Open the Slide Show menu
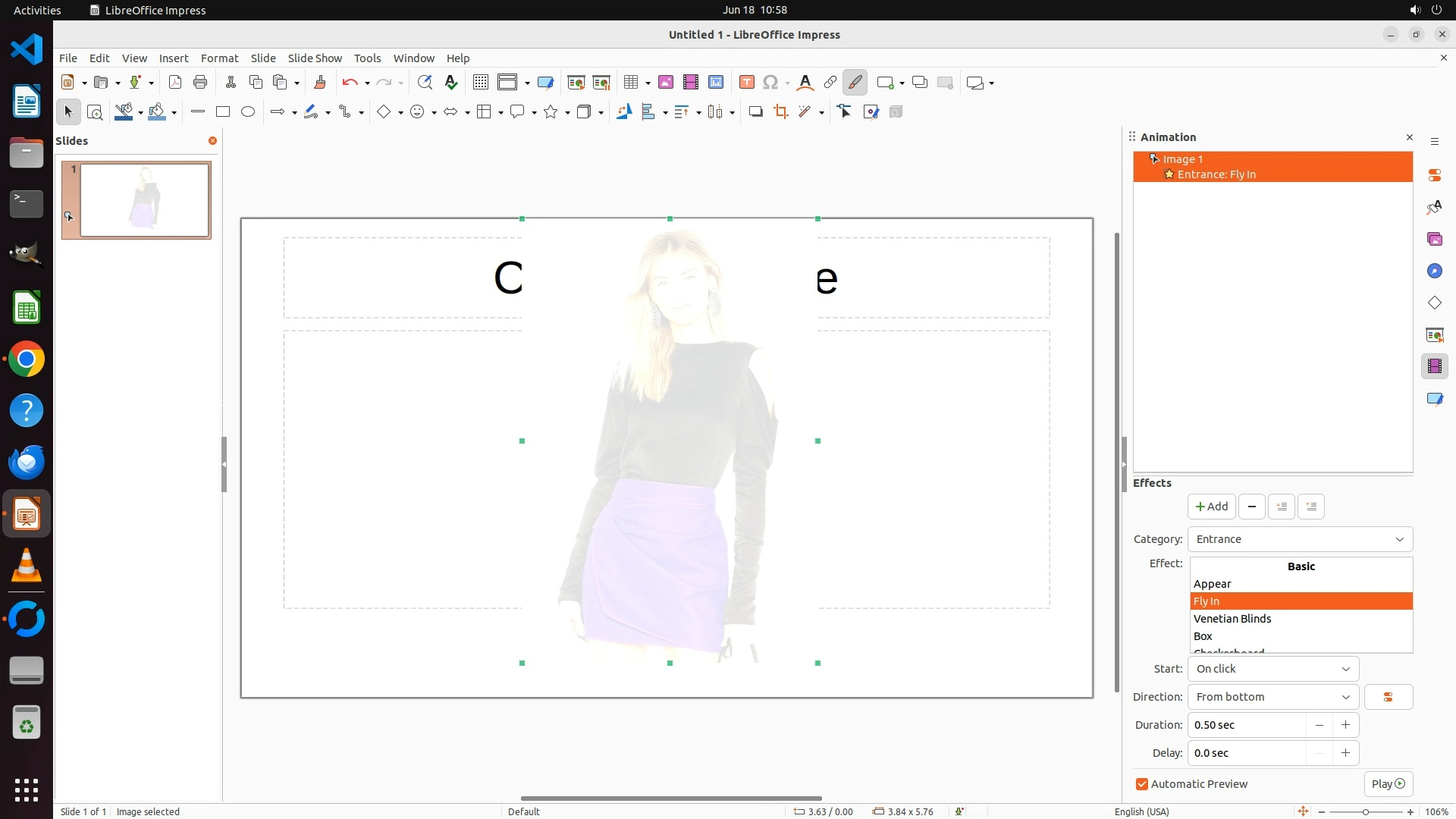 315,58
